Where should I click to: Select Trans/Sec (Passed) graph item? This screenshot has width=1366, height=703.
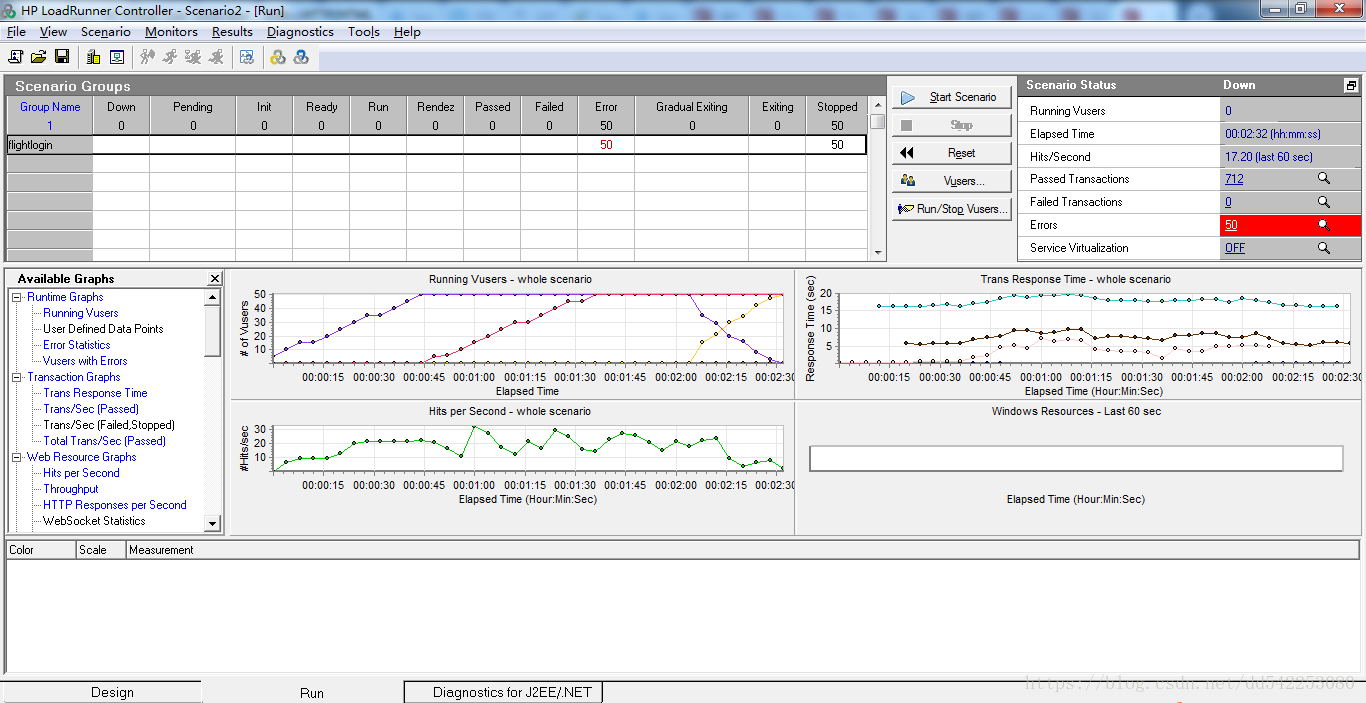[x=91, y=409]
